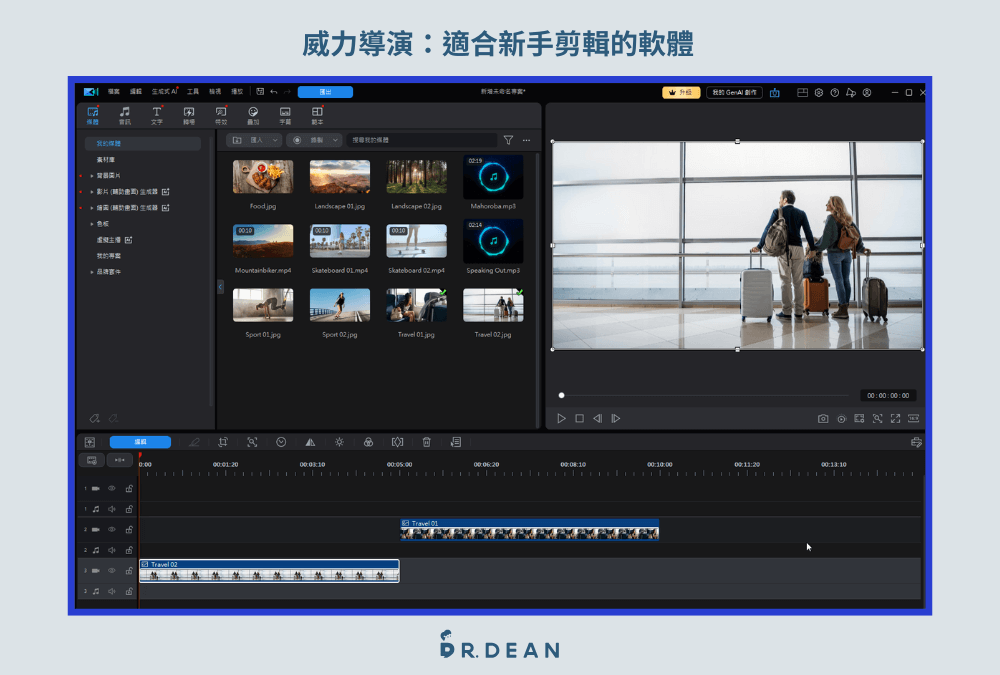Screen dimensions: 1000x675
Task: Select the Skateboard 01.mp4 thumbnail
Action: 339,241
